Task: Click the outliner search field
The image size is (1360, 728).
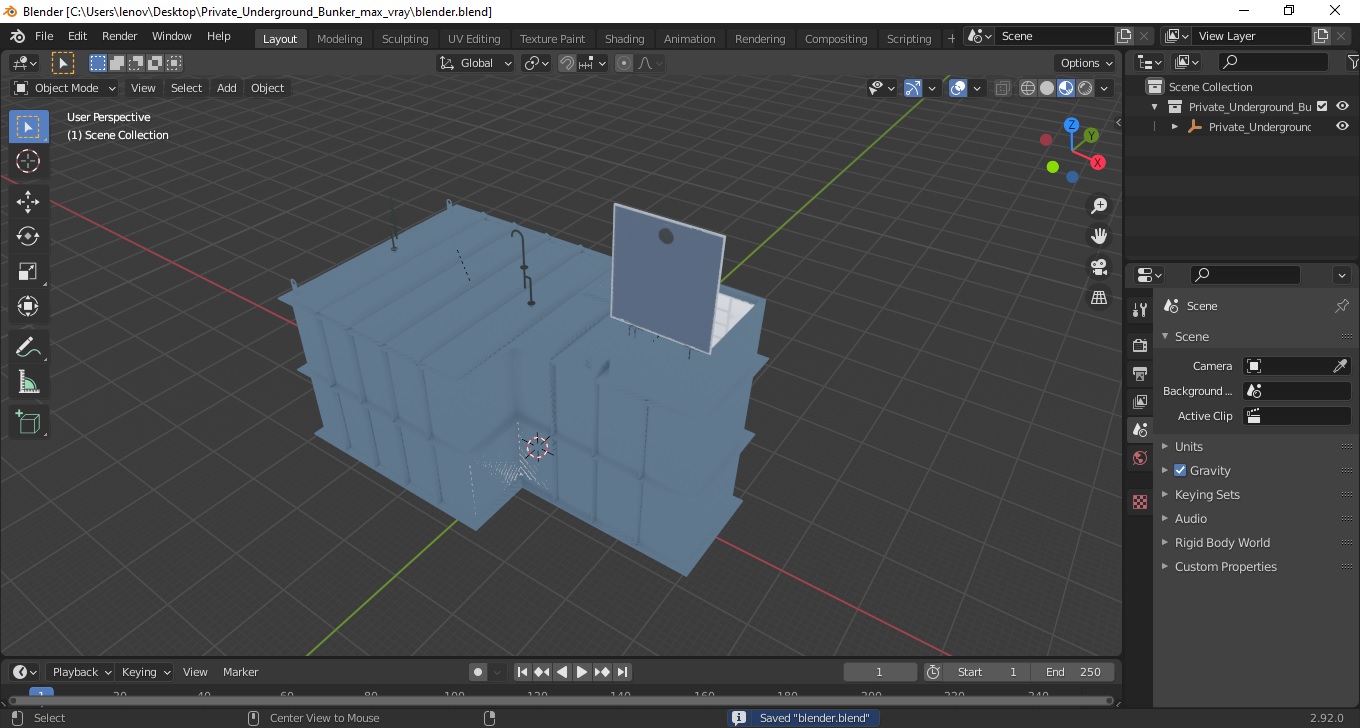Action: click(x=1273, y=62)
